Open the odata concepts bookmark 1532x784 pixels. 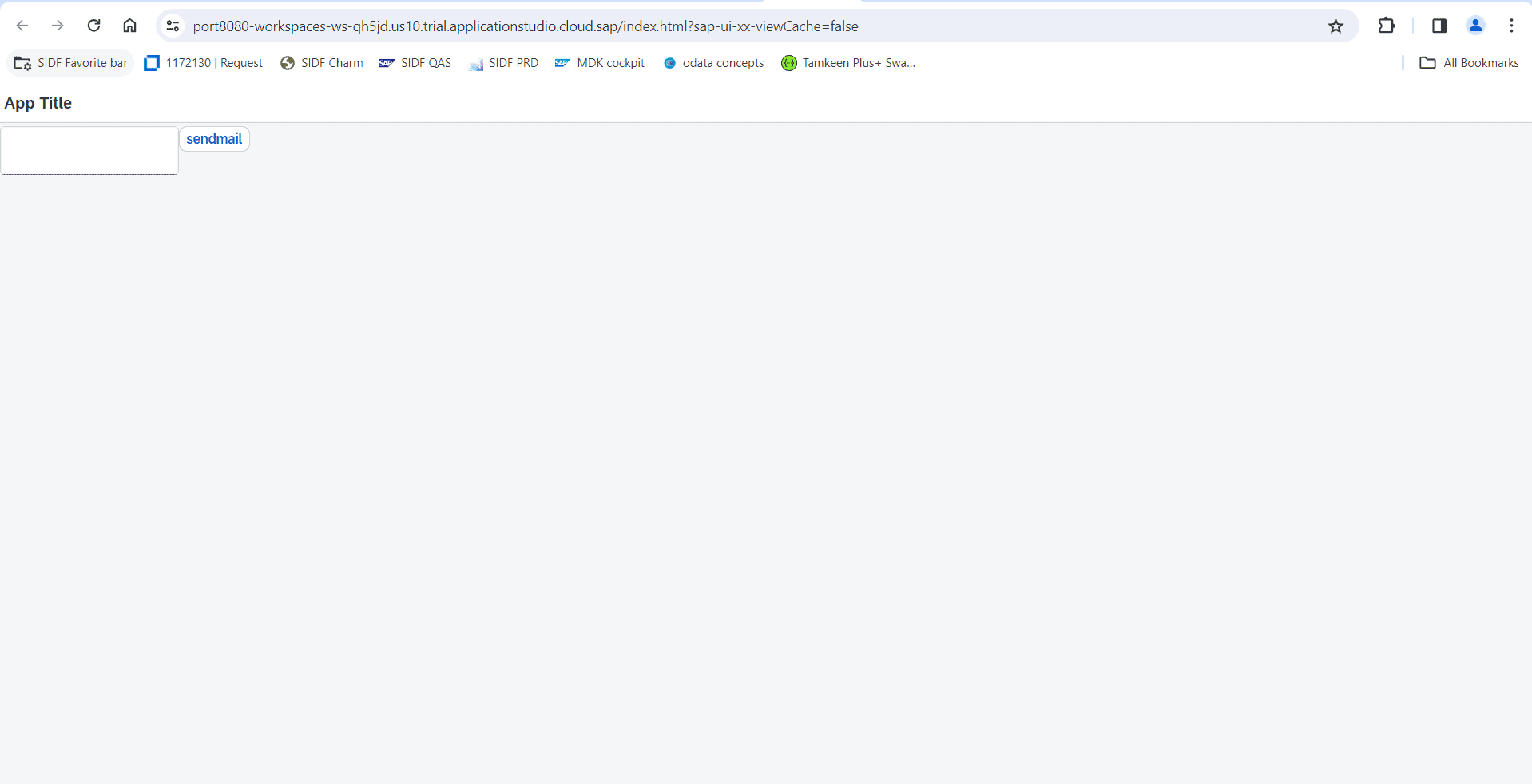click(x=713, y=62)
